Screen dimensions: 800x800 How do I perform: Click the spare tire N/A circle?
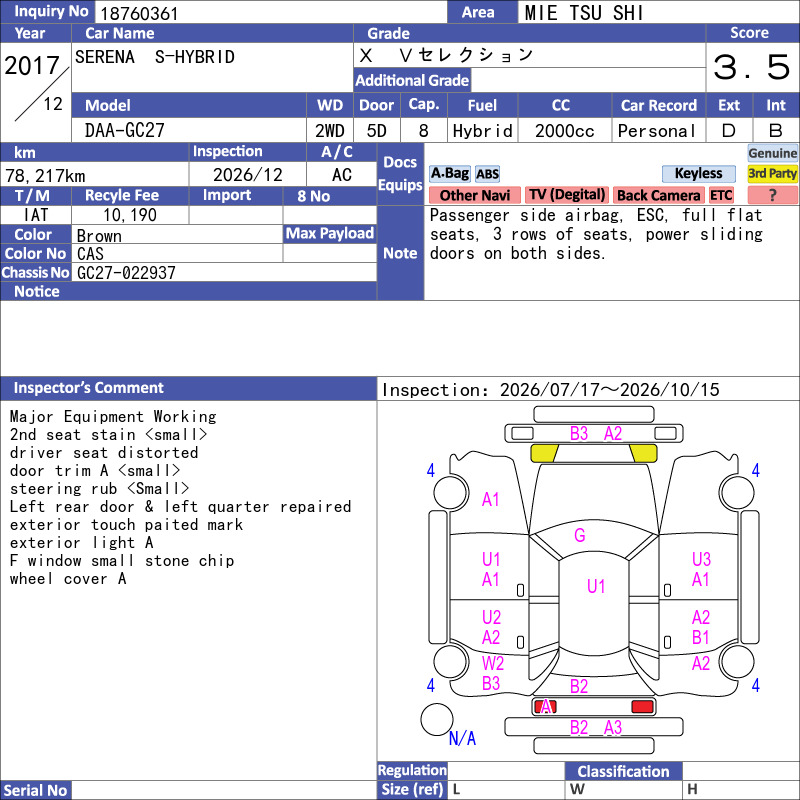pyautogui.click(x=437, y=719)
